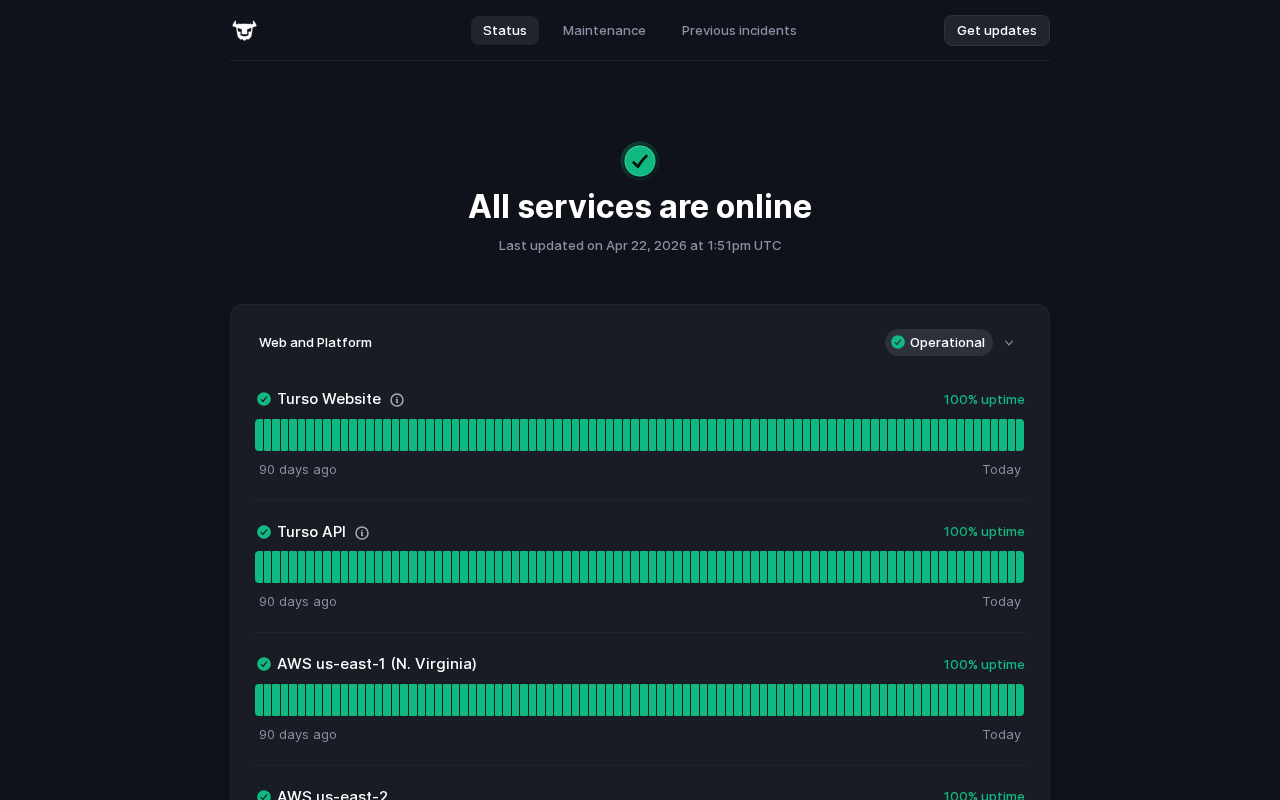The image size is (1280, 800).
Task: Click the Turso Website service name
Action: coord(329,399)
